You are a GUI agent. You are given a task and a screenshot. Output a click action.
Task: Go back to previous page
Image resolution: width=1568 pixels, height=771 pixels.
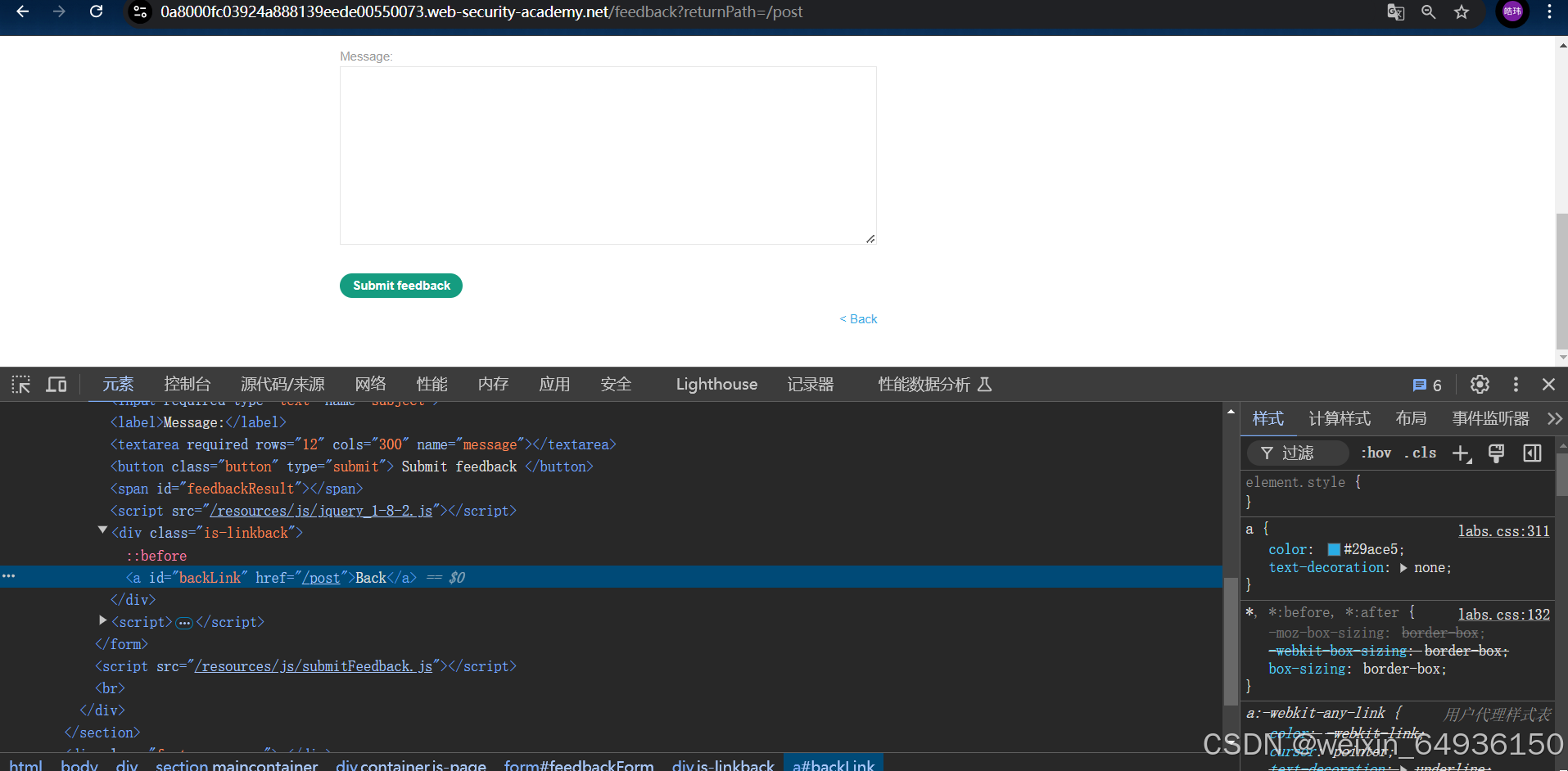(x=23, y=11)
